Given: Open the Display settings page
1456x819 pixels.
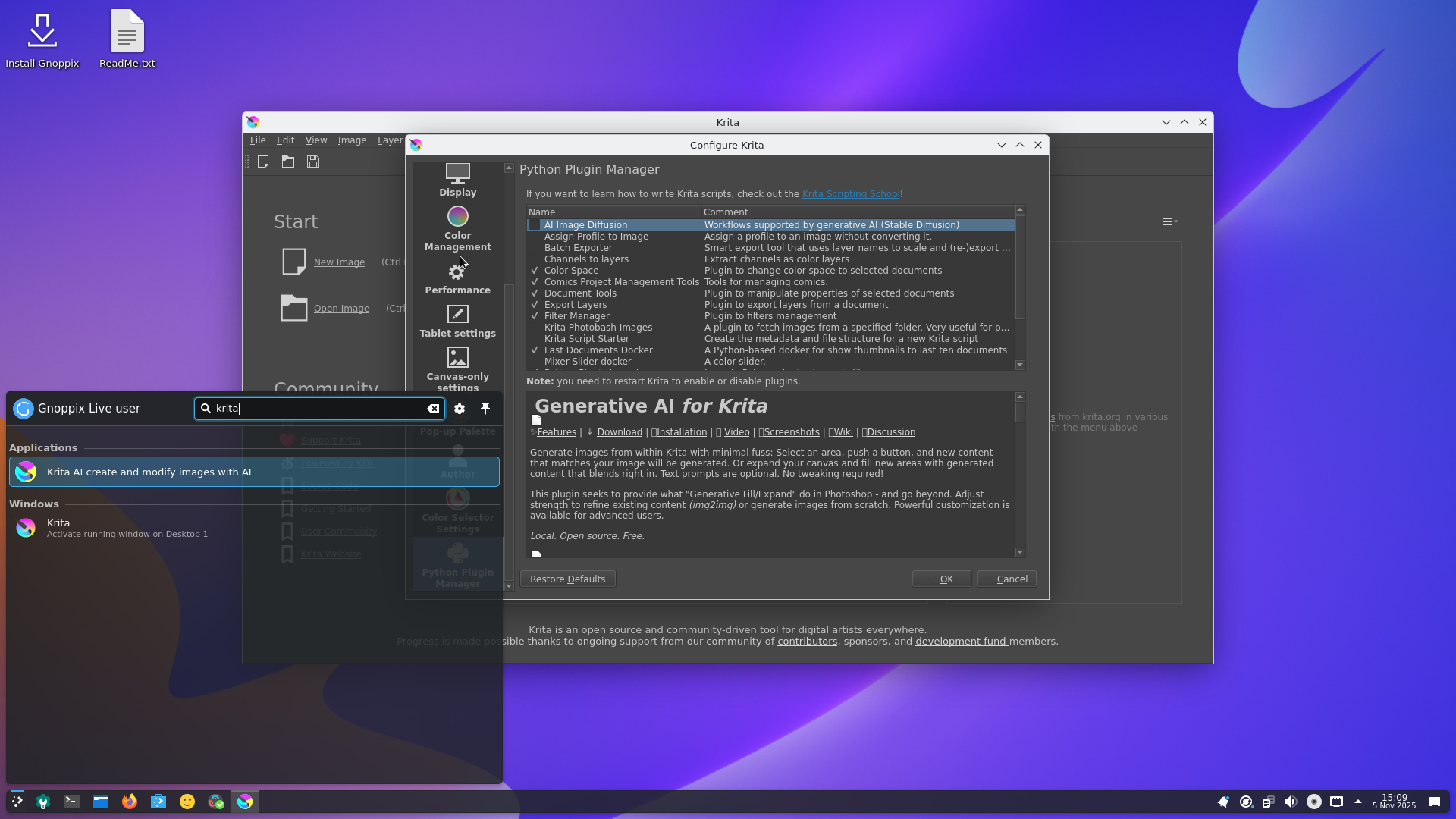Looking at the screenshot, I should pos(457,180).
